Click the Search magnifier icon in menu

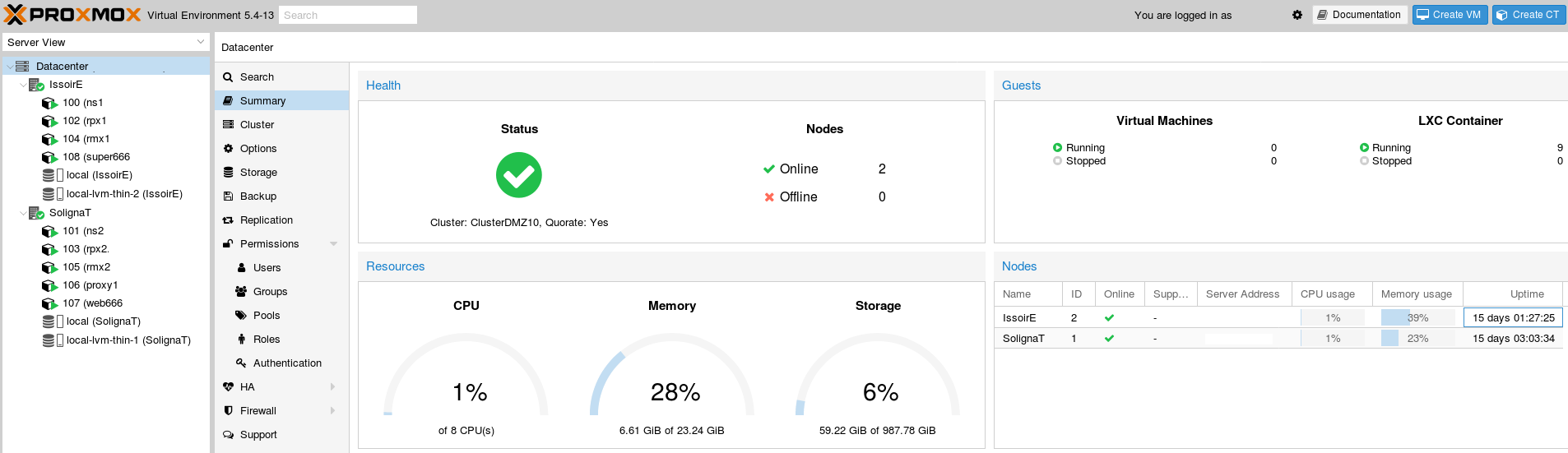tap(228, 77)
